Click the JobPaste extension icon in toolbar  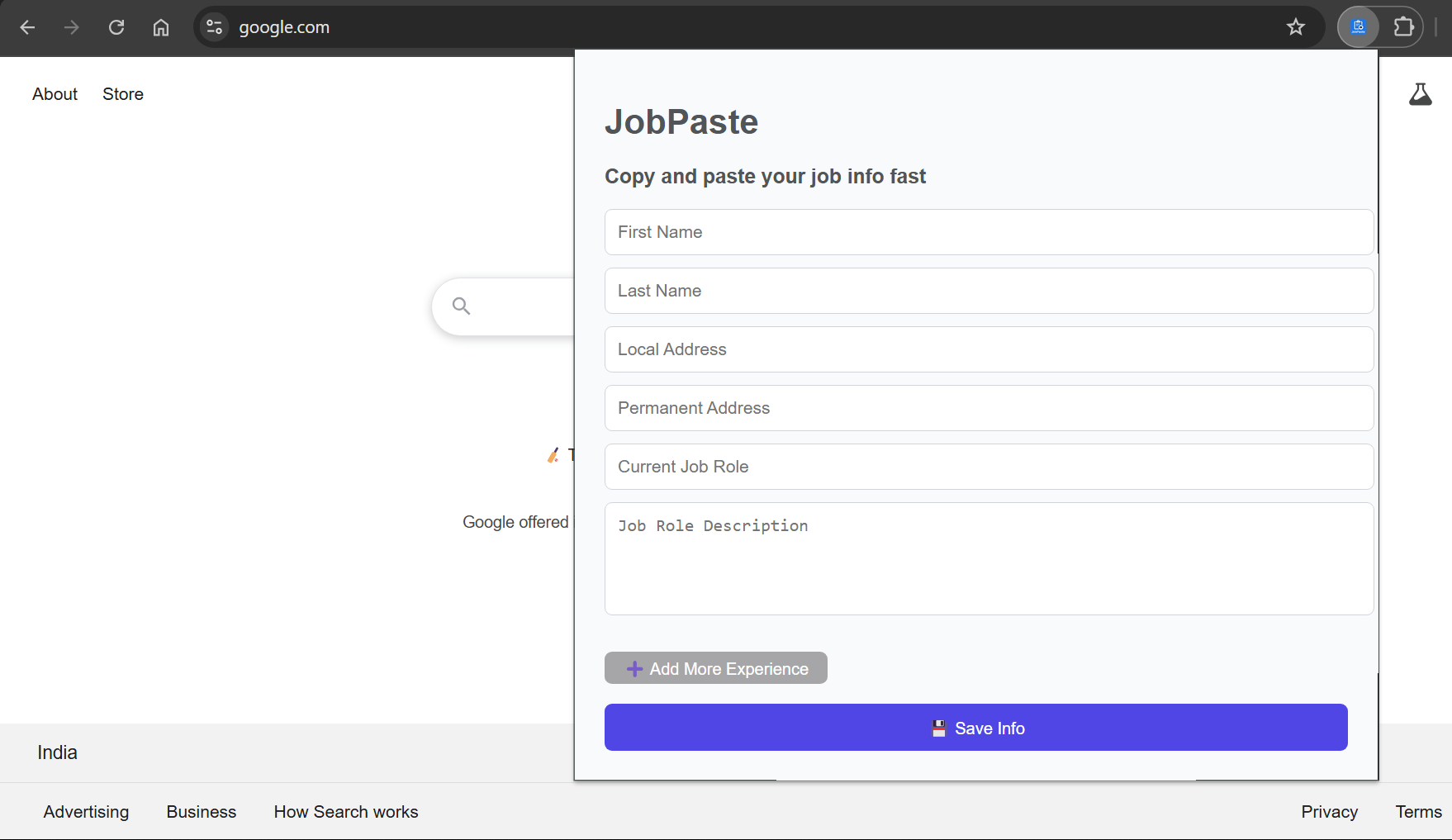pyautogui.click(x=1358, y=27)
